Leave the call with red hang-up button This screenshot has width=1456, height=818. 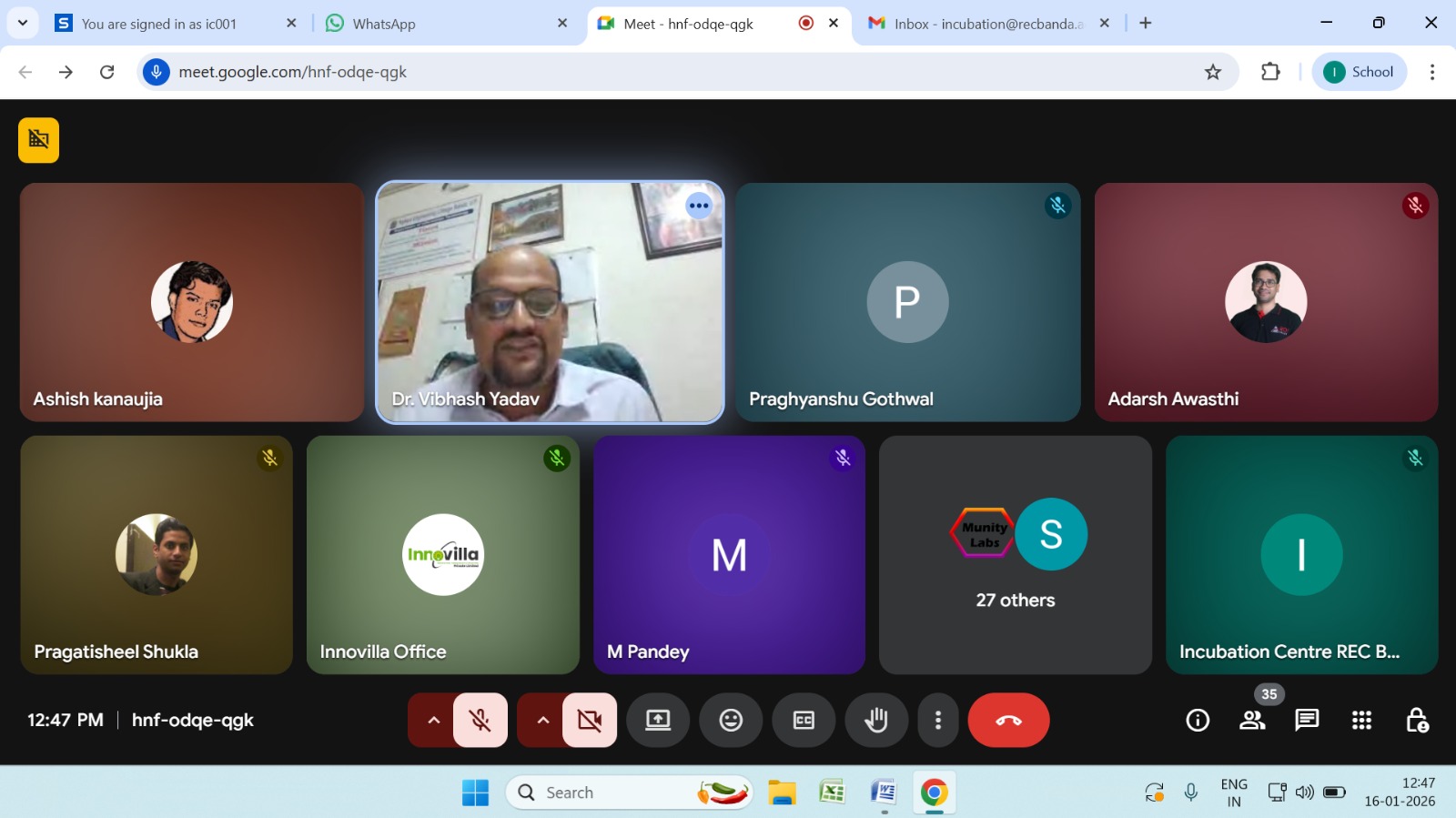tap(1008, 721)
